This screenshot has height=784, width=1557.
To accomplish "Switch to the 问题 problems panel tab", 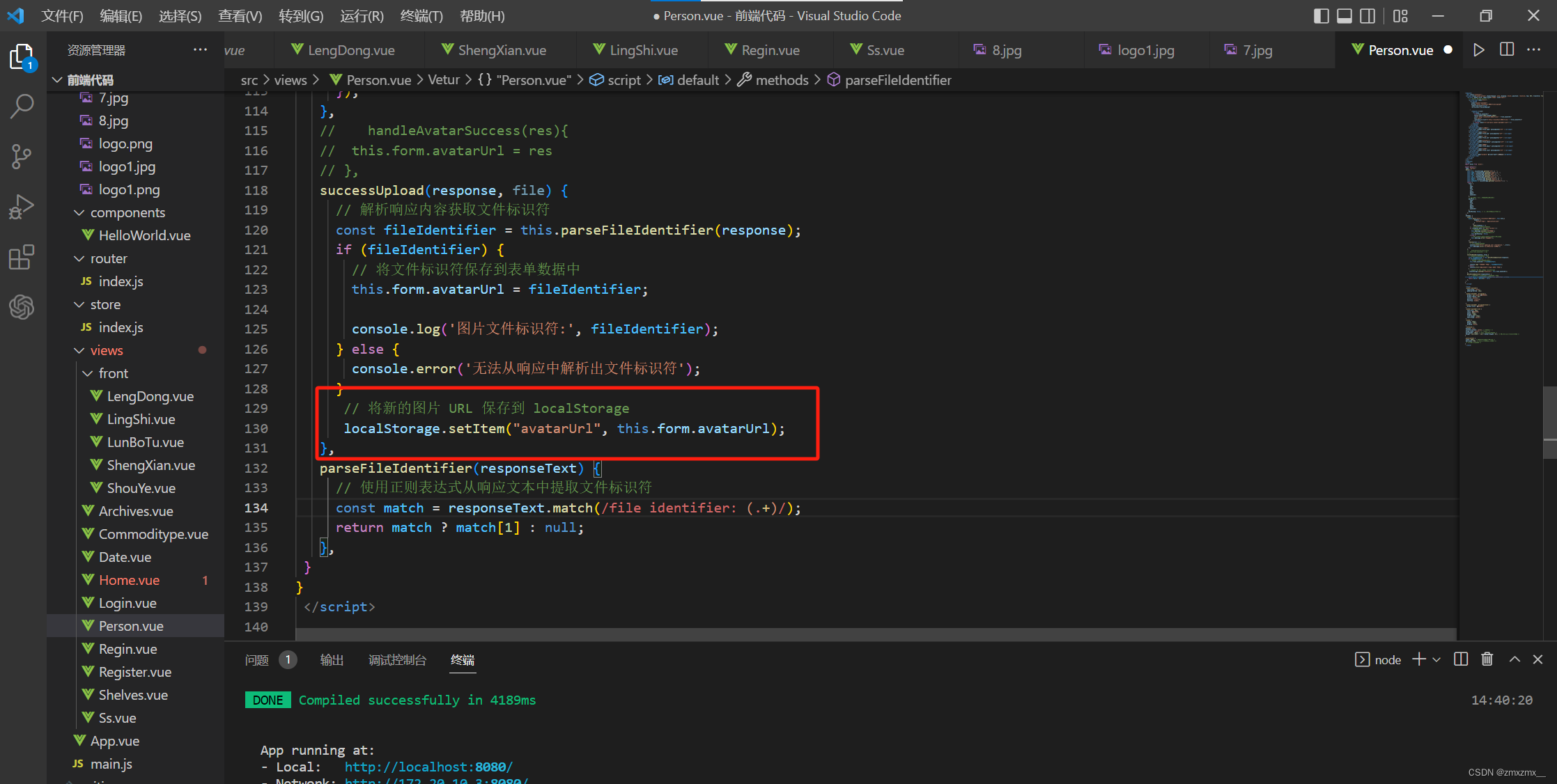I will (x=256, y=659).
